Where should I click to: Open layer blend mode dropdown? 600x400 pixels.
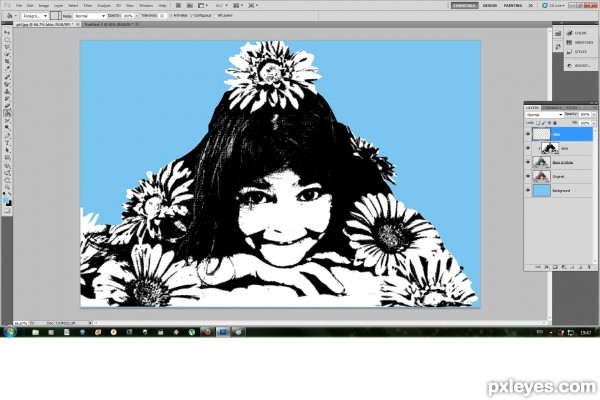tap(545, 115)
